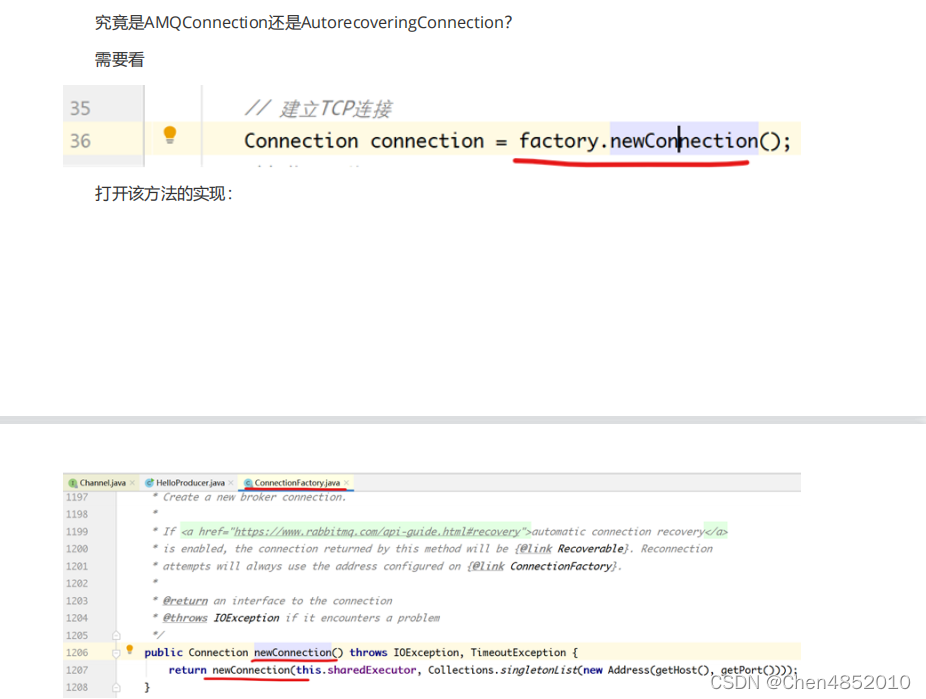Screen dimensions: 926x699
Task: Open the rabbitmq.com api-guide recovery link
Action: point(377,532)
